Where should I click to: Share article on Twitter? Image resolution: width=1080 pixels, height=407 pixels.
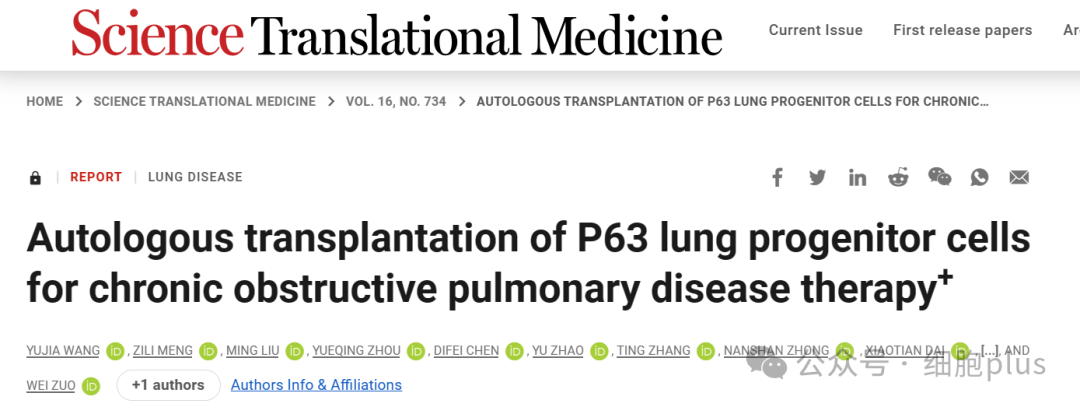(x=818, y=178)
